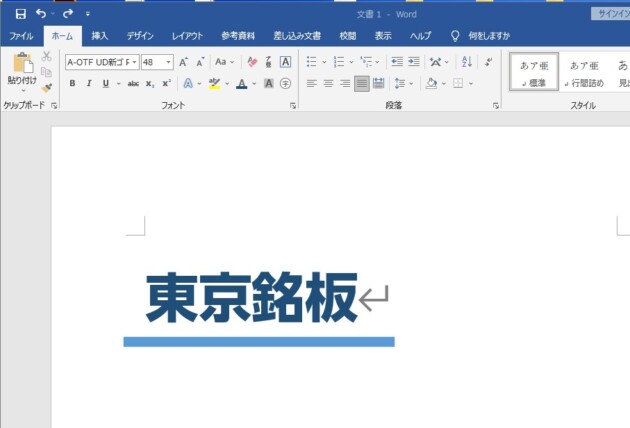Switch to the レイアウト tab

[x=187, y=36]
